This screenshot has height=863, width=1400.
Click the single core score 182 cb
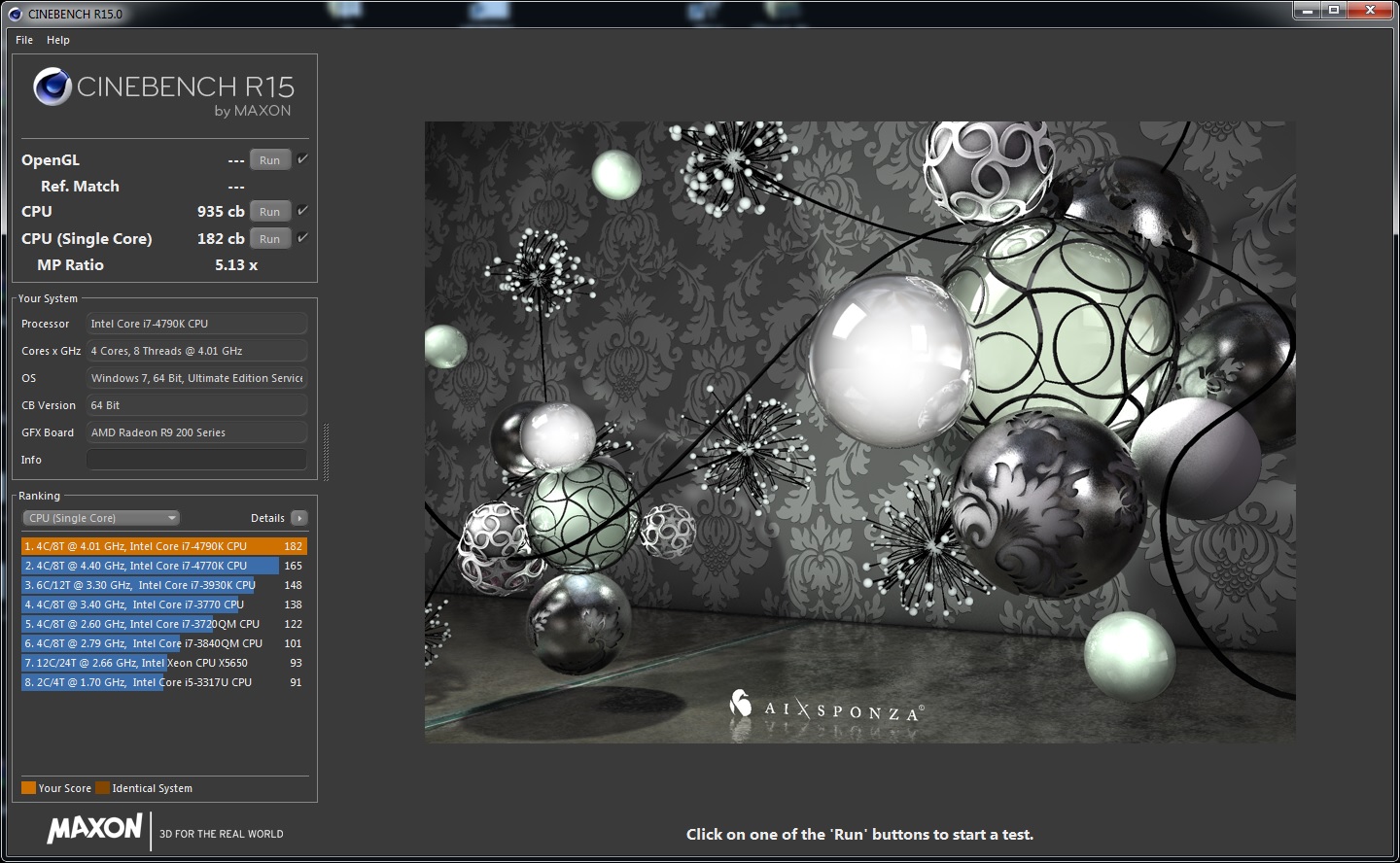(x=221, y=239)
